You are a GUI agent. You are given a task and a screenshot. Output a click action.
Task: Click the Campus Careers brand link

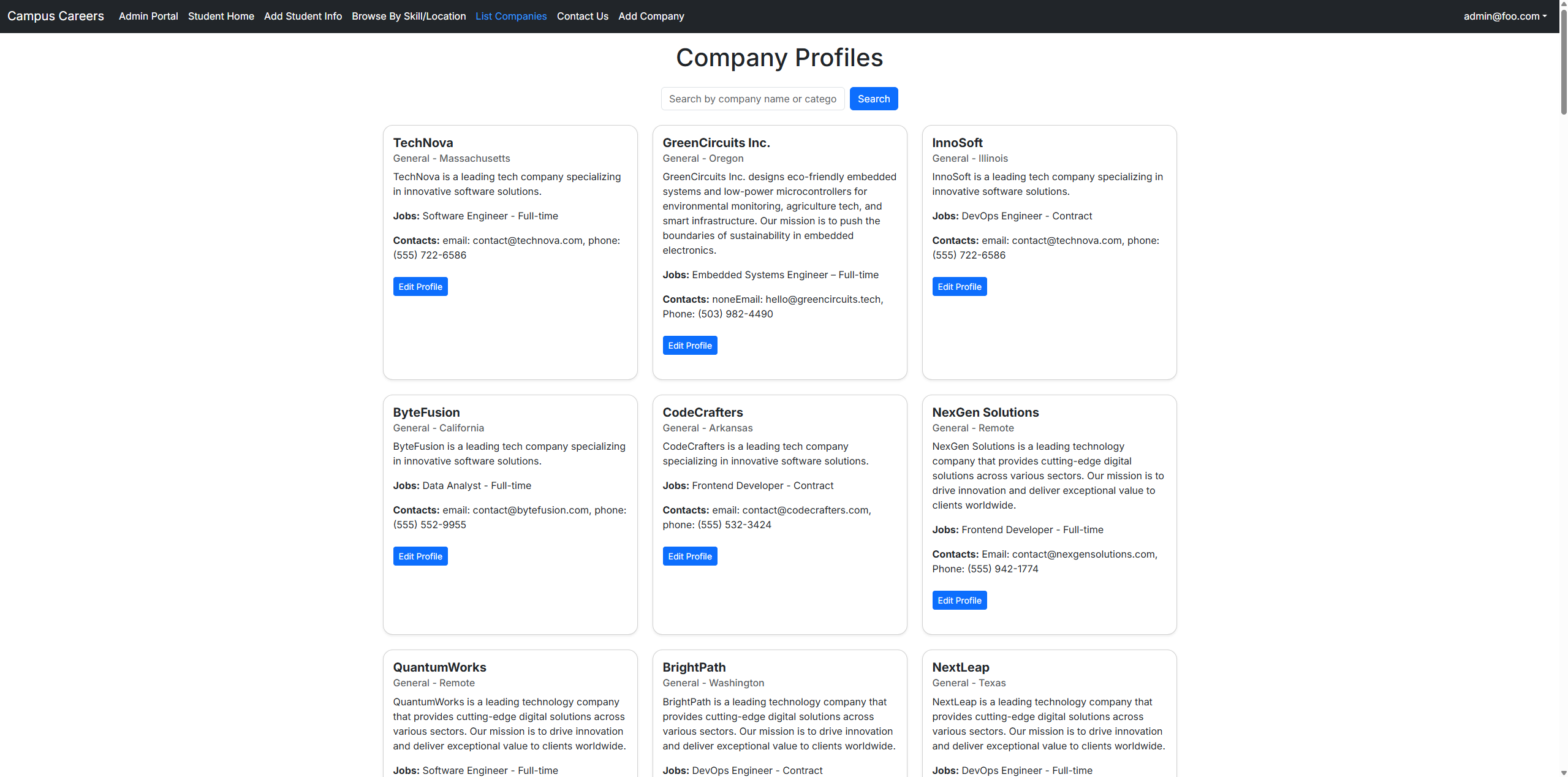pyautogui.click(x=56, y=17)
